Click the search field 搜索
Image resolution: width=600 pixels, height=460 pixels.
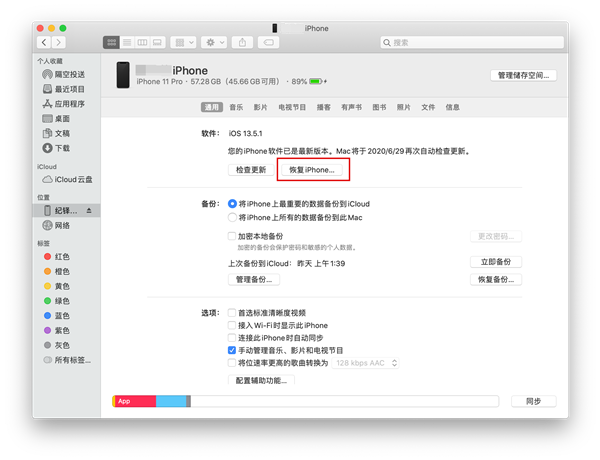(x=472, y=42)
